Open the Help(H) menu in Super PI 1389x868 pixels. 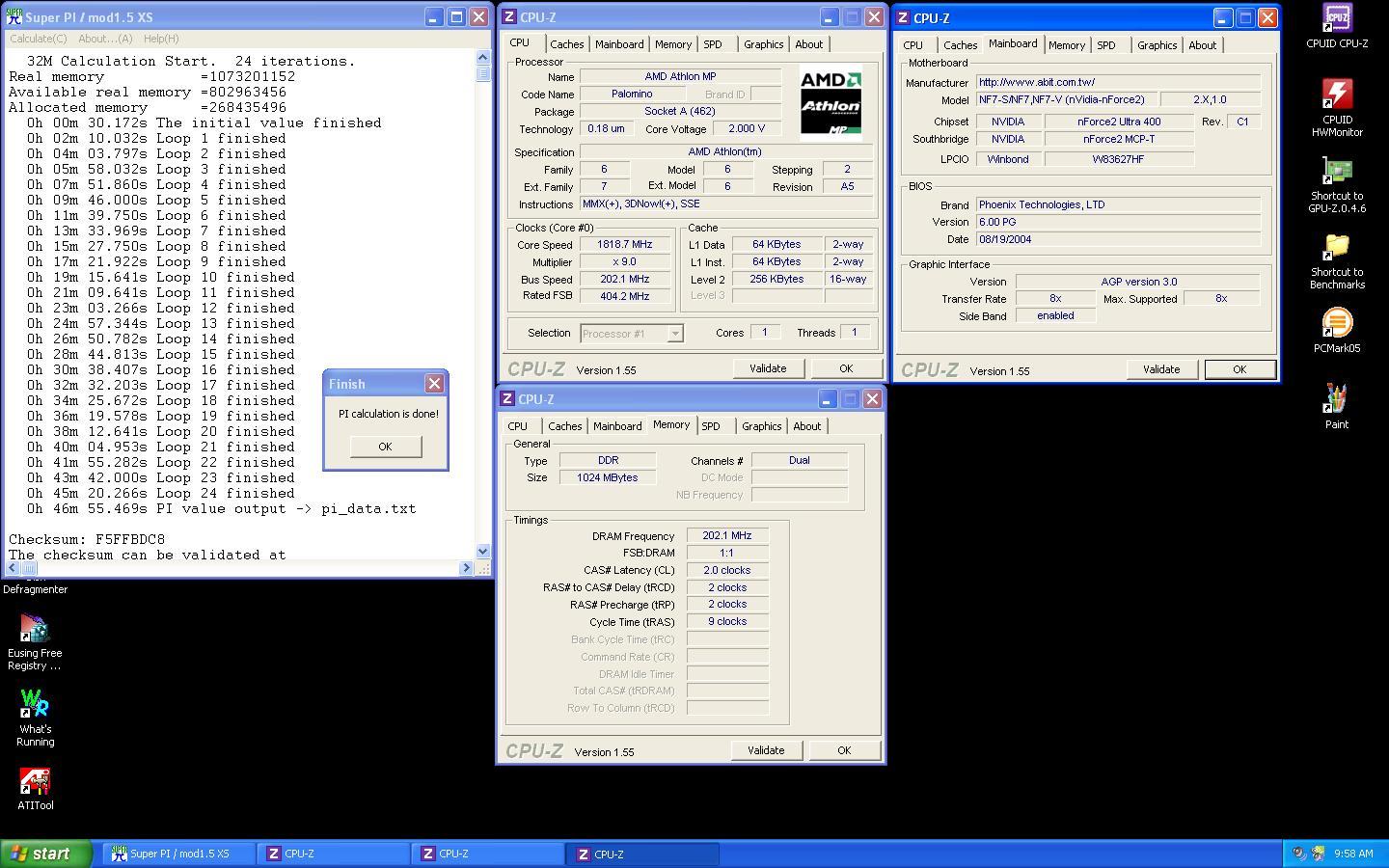point(161,39)
